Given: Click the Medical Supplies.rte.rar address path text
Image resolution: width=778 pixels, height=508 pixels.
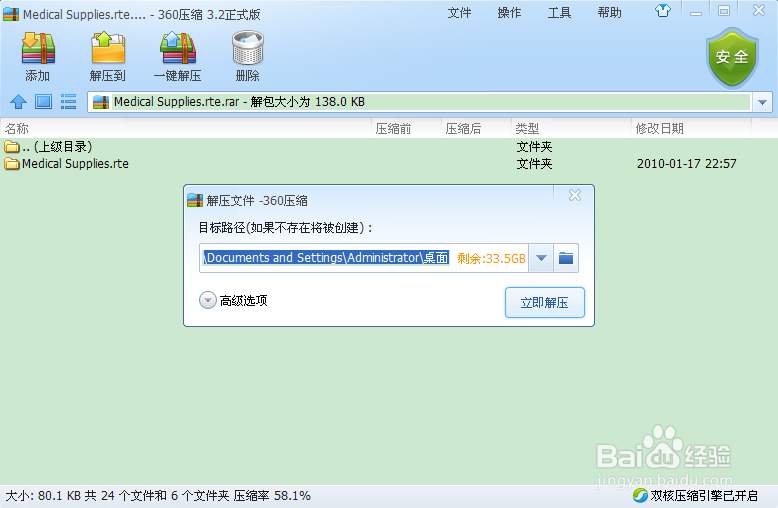Looking at the screenshot, I should (177, 102).
